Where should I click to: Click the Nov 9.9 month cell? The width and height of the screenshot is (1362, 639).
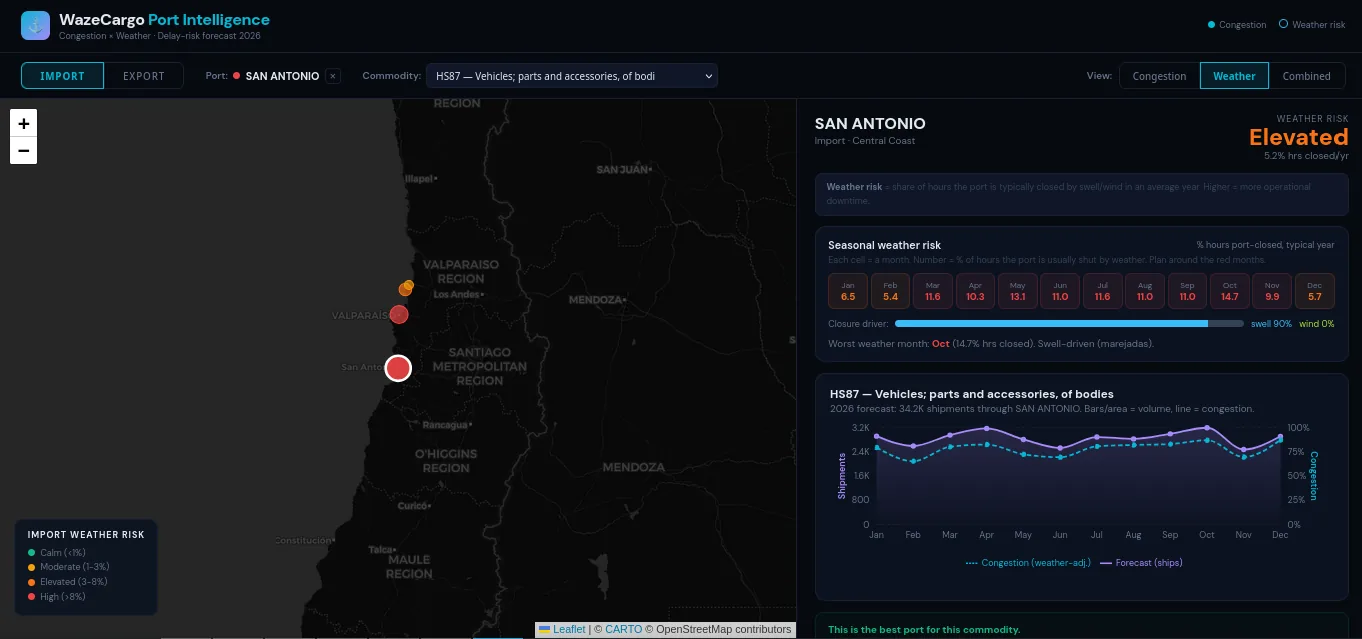pyautogui.click(x=1272, y=291)
